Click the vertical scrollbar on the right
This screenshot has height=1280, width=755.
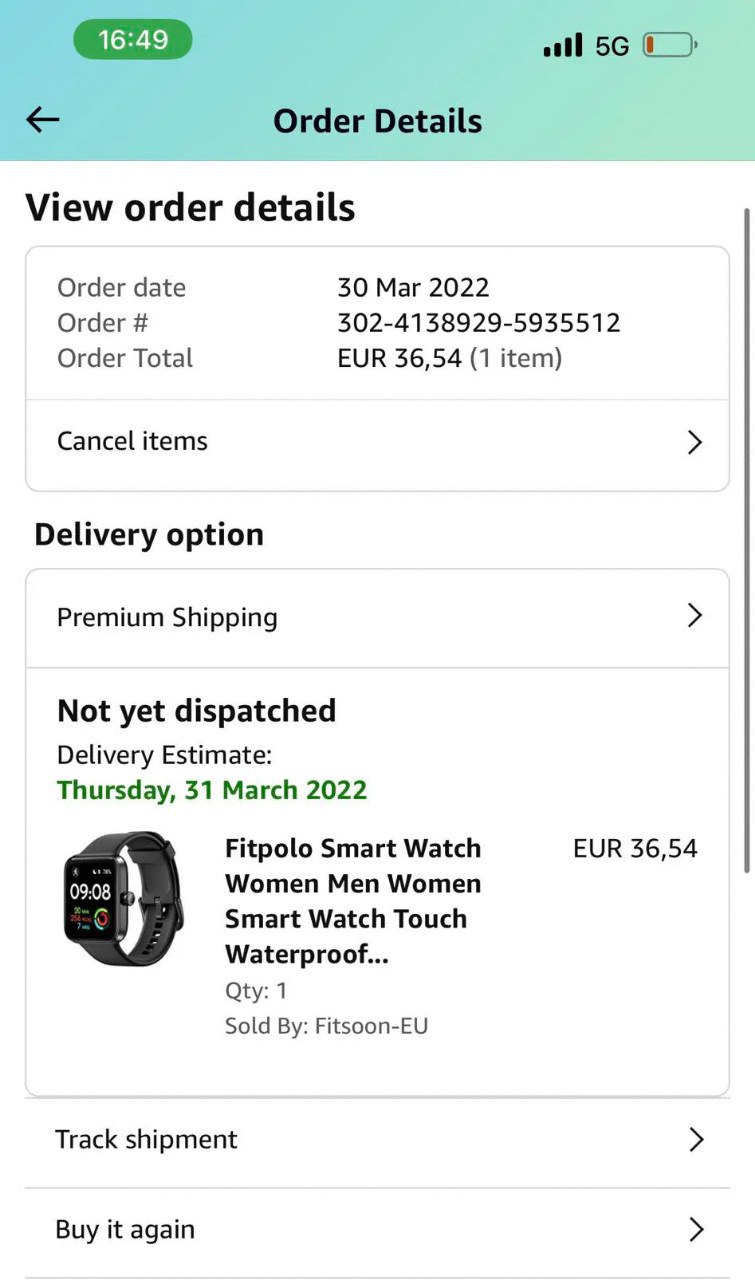click(x=746, y=540)
